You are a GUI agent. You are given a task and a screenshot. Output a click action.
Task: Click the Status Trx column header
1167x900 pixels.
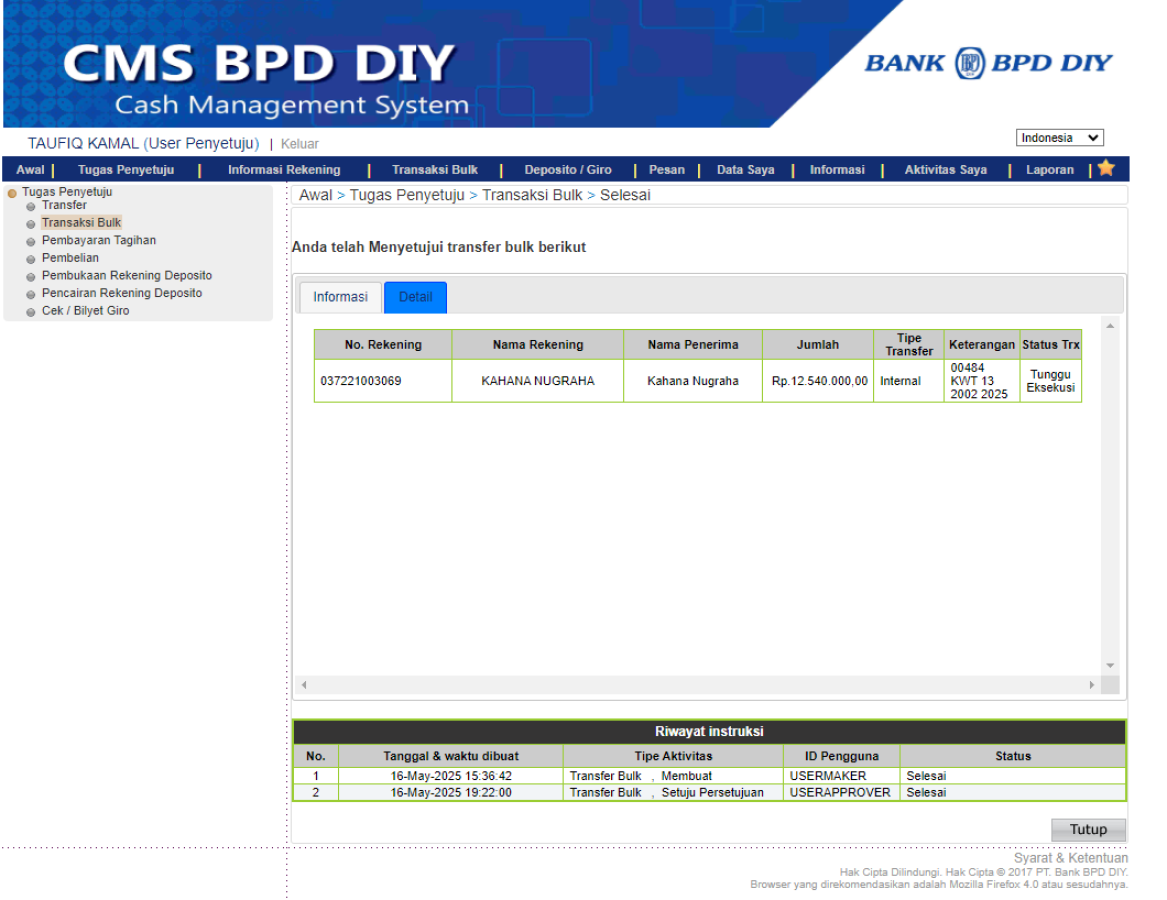pyautogui.click(x=1050, y=345)
